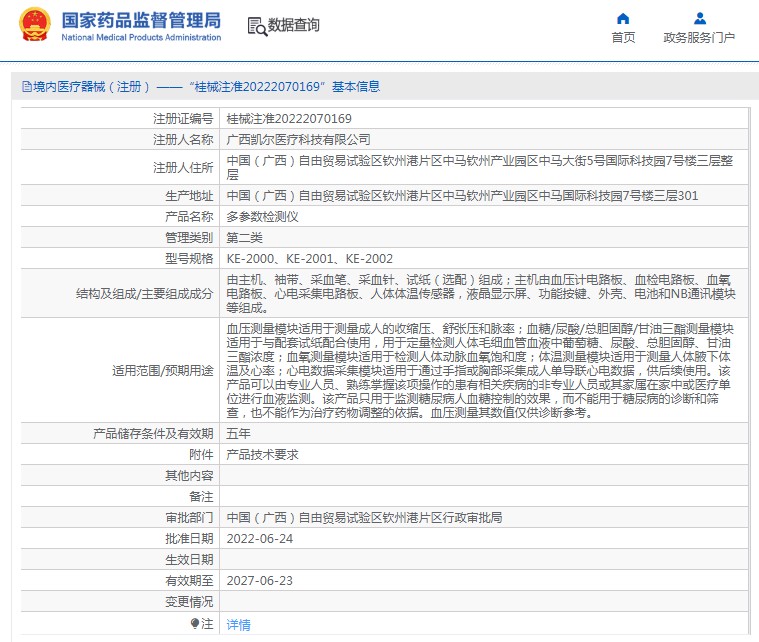Click the production address text ending 三层301
The height and width of the screenshot is (642, 759).
462,196
